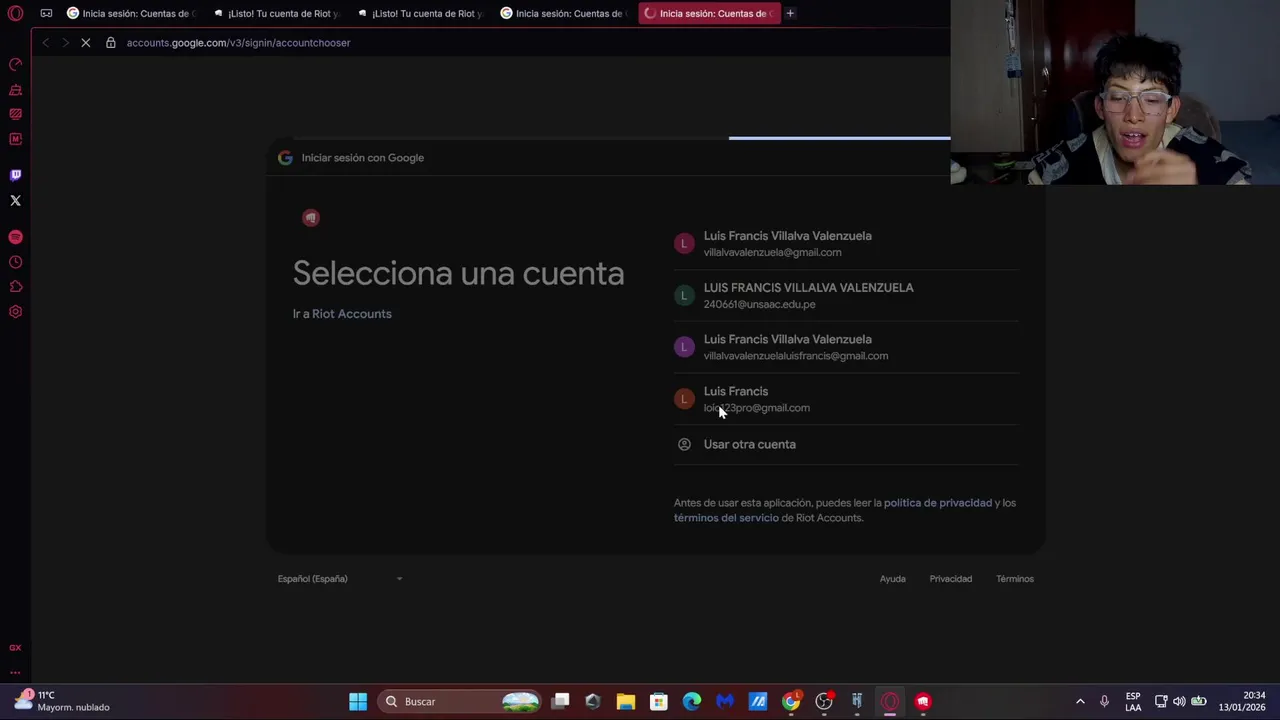
Task: Open Spotify player icon in sidebar
Action: click(x=15, y=237)
